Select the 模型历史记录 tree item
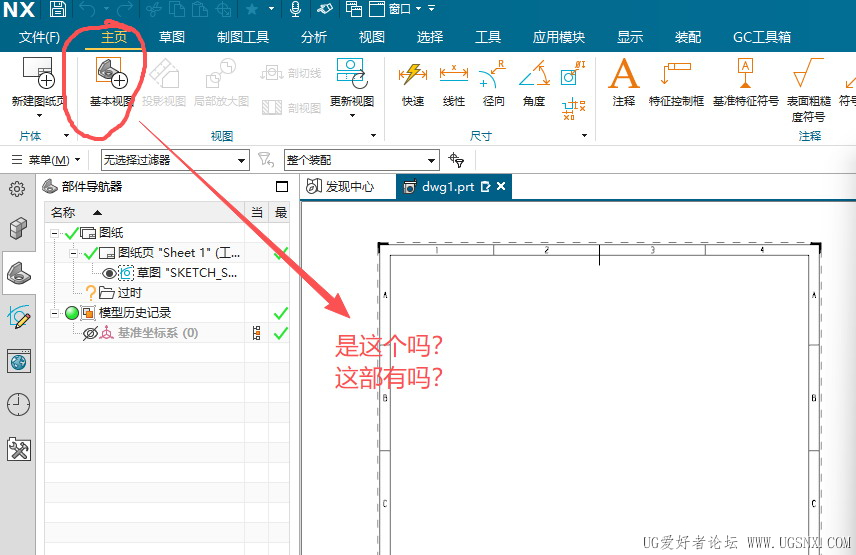Viewport: 856px width, 555px height. [134, 313]
